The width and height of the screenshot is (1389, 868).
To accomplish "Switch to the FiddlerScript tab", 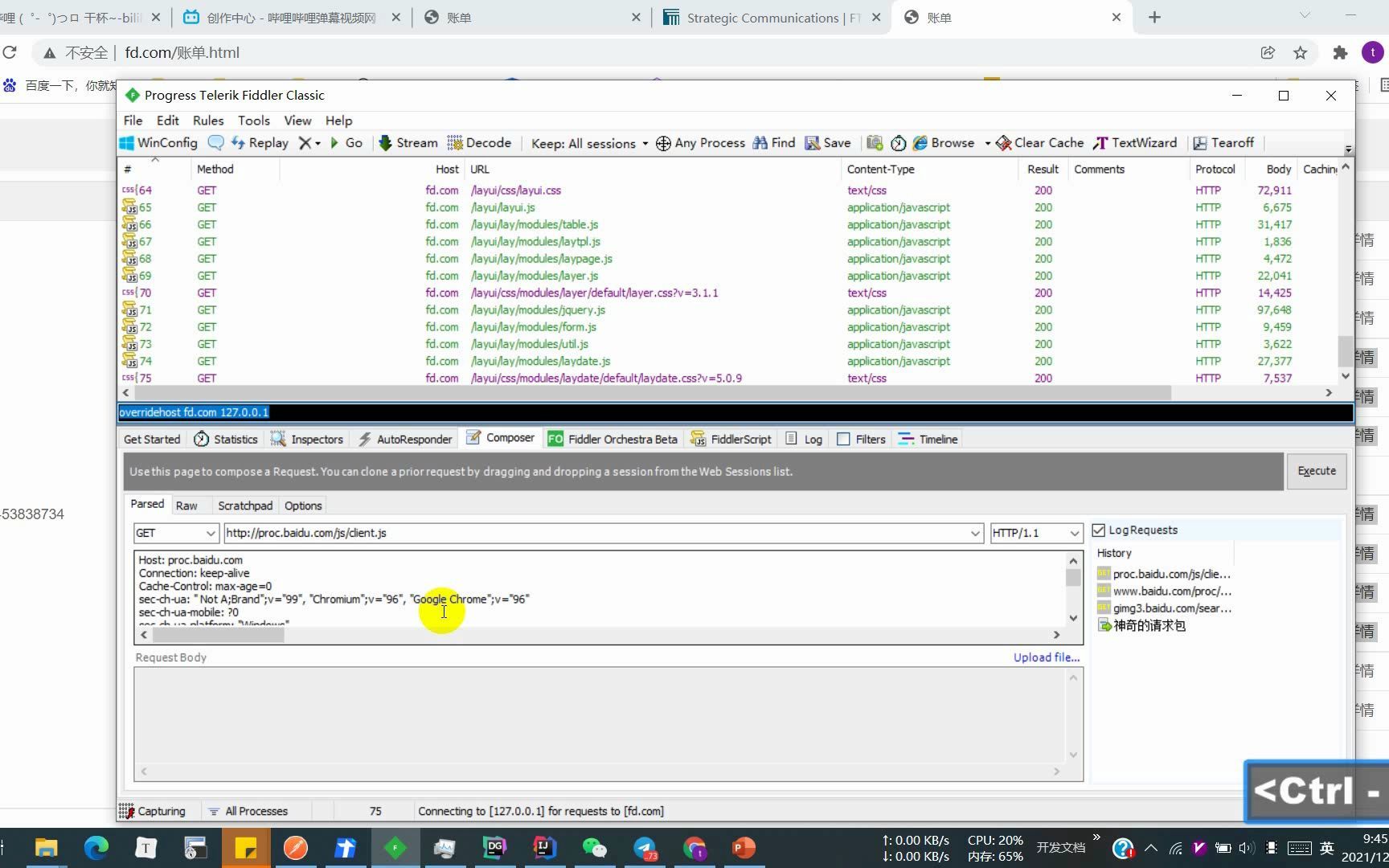I will point(731,439).
